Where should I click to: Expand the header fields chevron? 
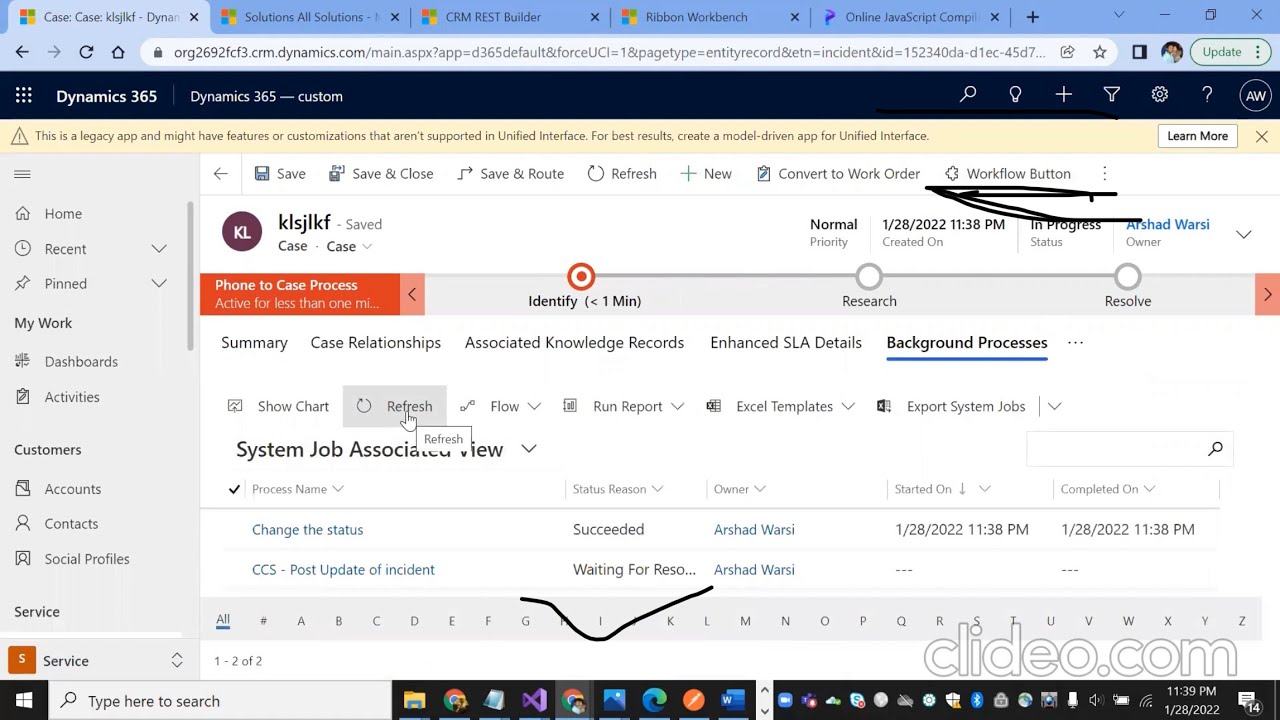[1243, 234]
